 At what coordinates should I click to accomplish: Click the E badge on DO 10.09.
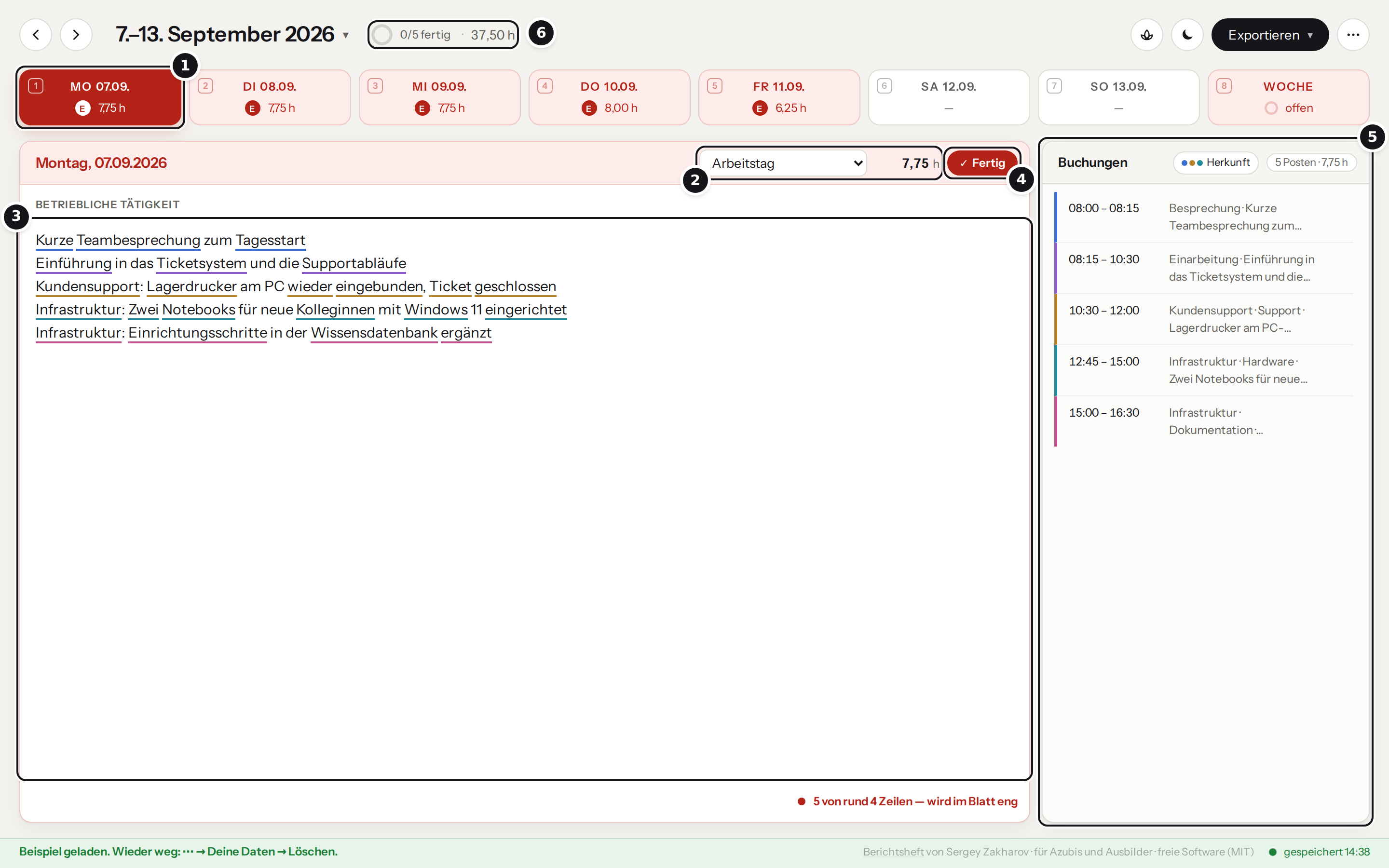589,108
